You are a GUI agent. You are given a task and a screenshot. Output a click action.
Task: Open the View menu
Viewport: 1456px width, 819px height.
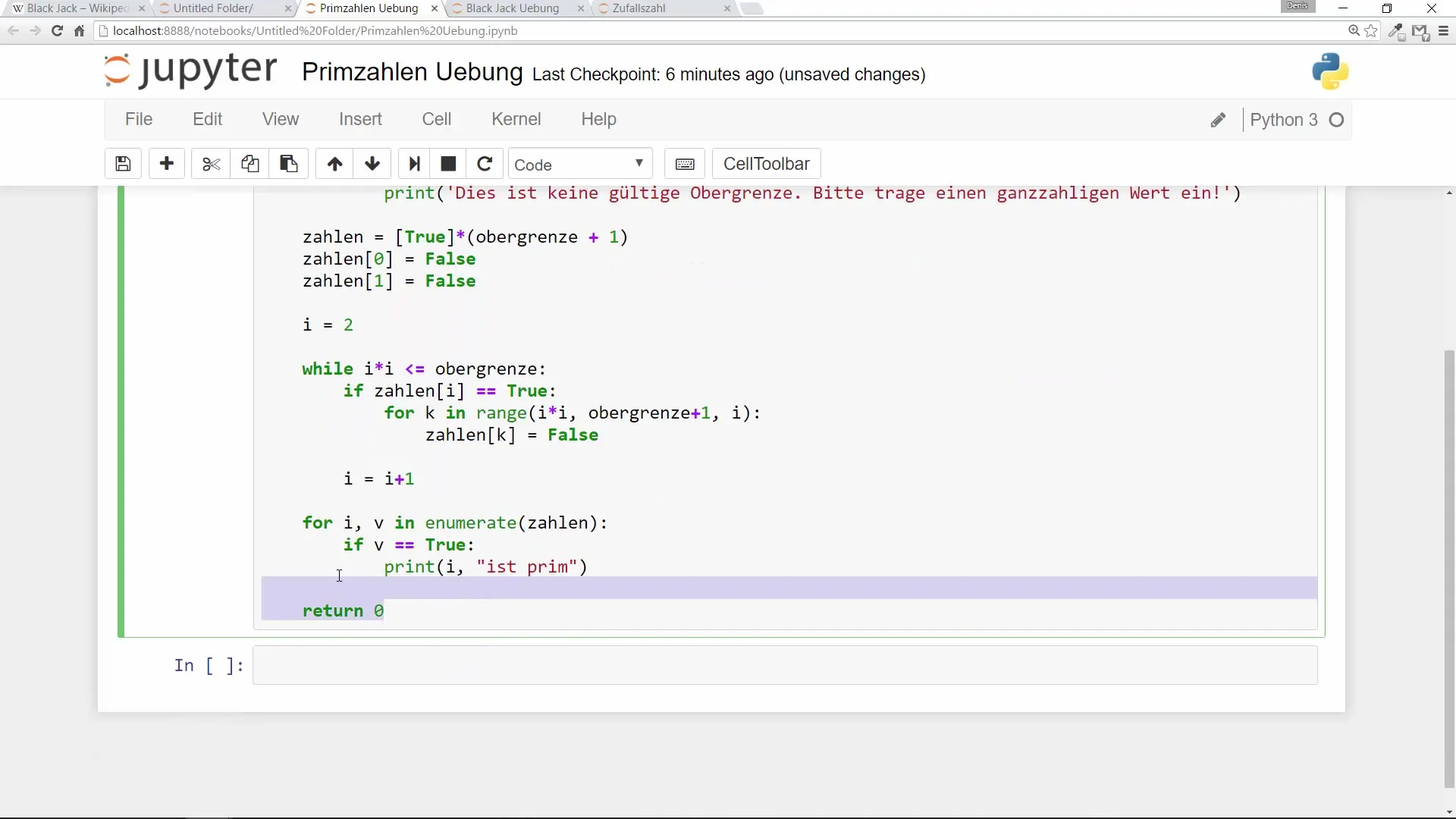pos(281,119)
